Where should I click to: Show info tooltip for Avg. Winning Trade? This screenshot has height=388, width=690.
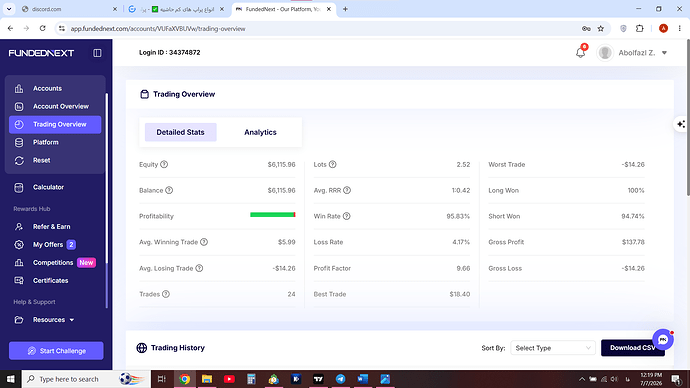tap(204, 242)
